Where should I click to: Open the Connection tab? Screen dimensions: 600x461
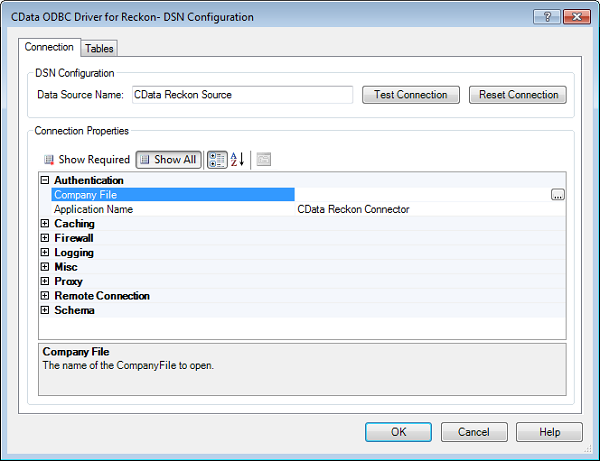[49, 47]
